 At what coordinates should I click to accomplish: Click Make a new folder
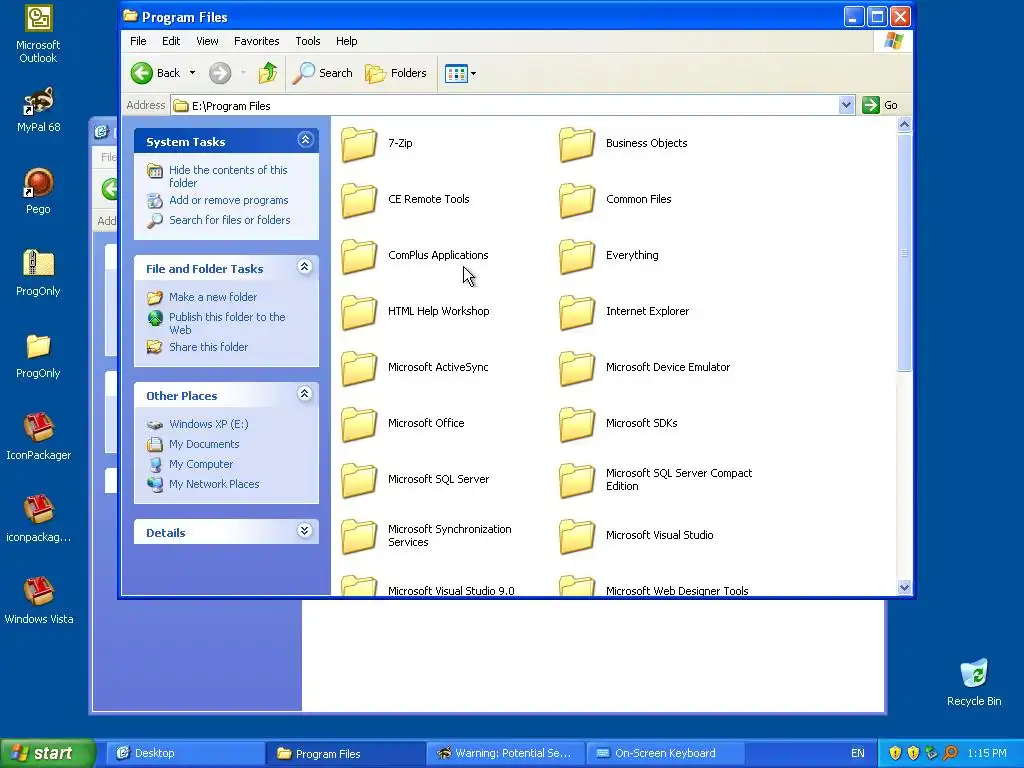(213, 297)
